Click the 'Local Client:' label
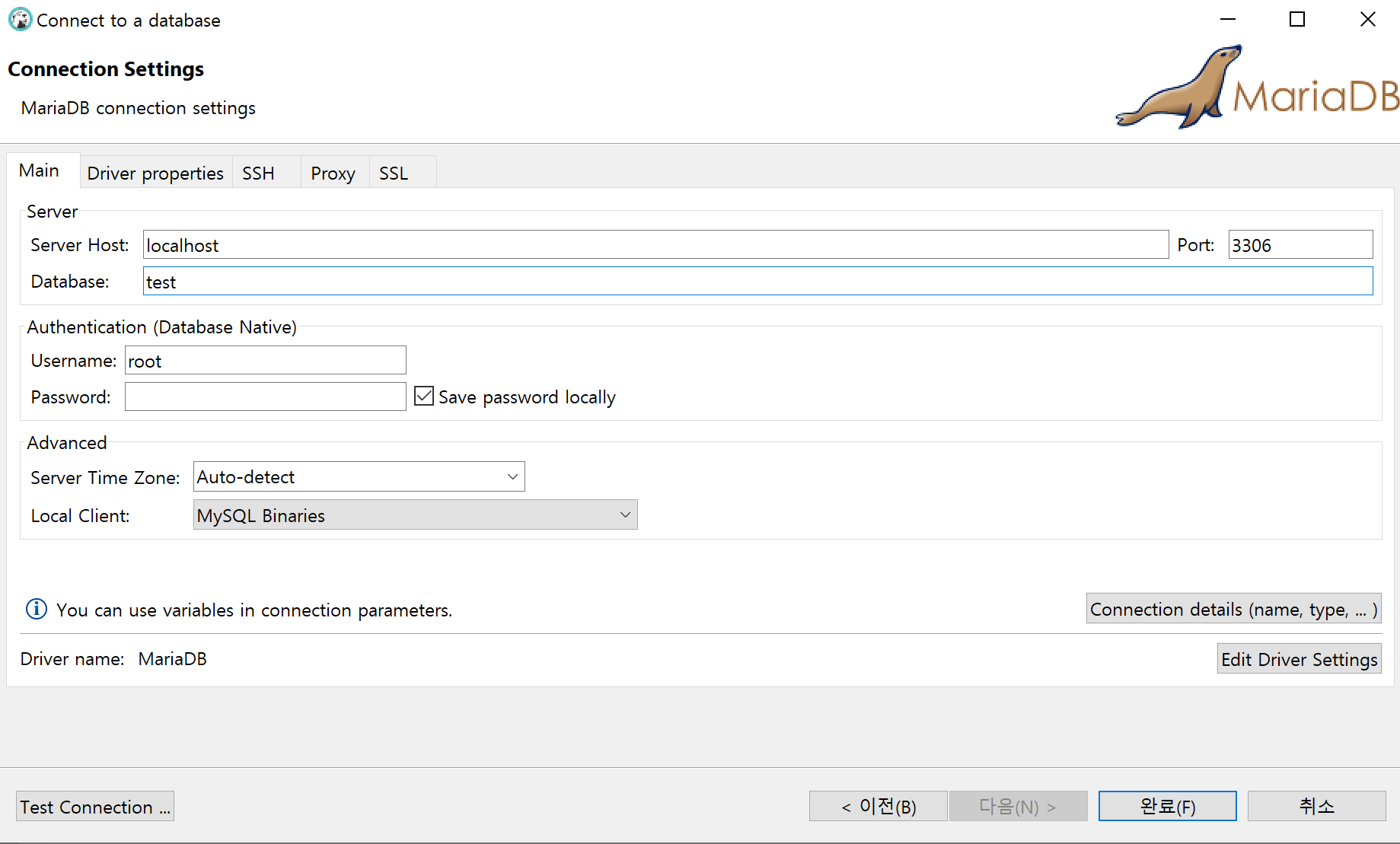 pyautogui.click(x=80, y=516)
